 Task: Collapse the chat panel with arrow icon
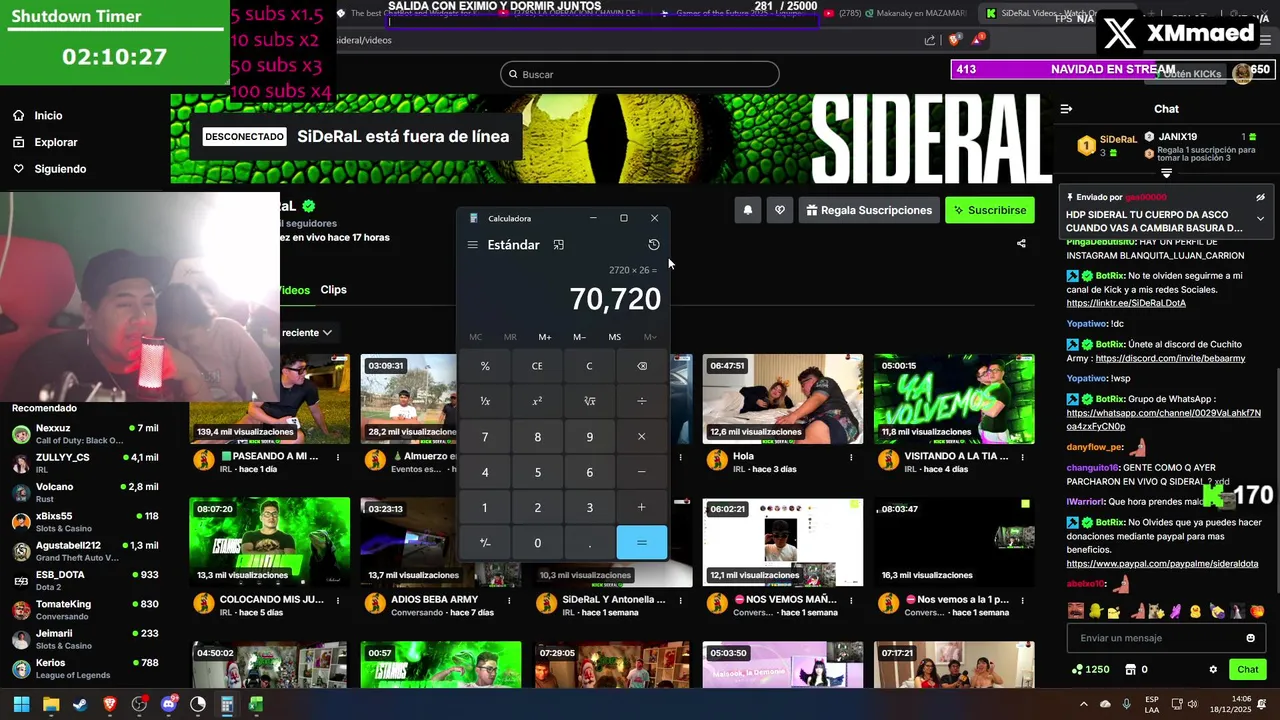pyautogui.click(x=1066, y=109)
